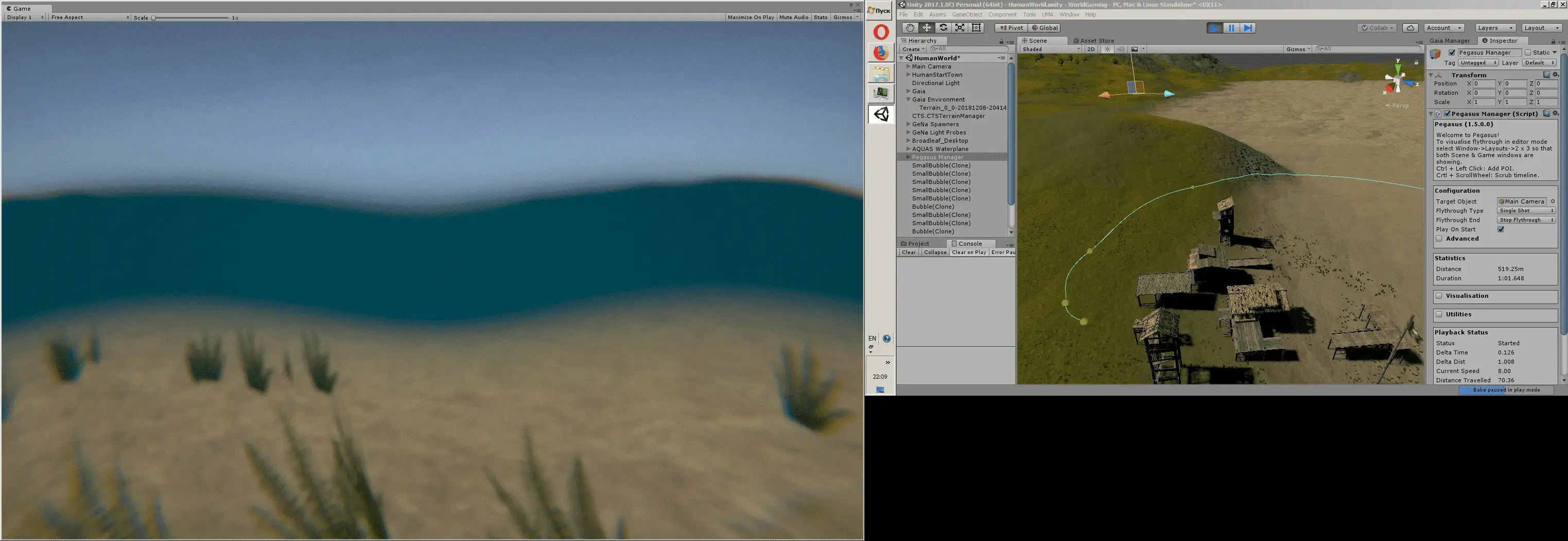Image resolution: width=1568 pixels, height=541 pixels.
Task: Enable the Visualisation checkbox
Action: click(1439, 296)
